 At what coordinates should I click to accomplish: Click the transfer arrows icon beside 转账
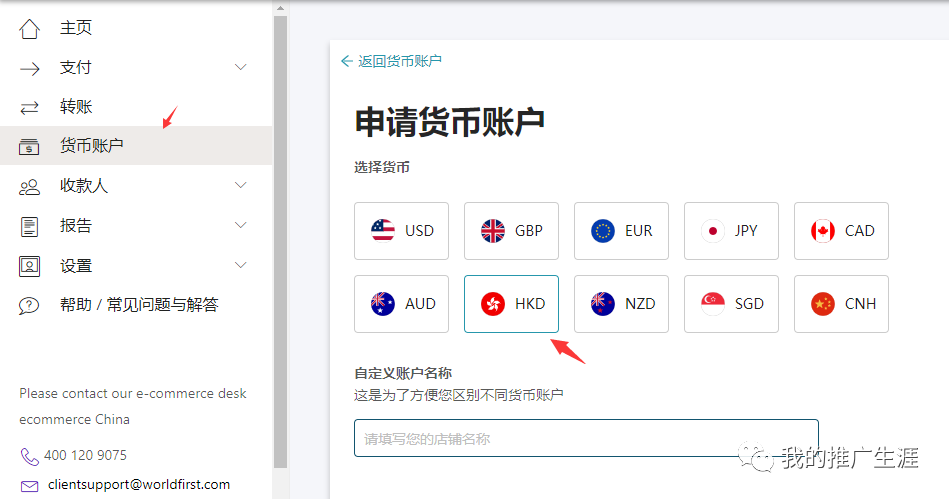coord(29,108)
